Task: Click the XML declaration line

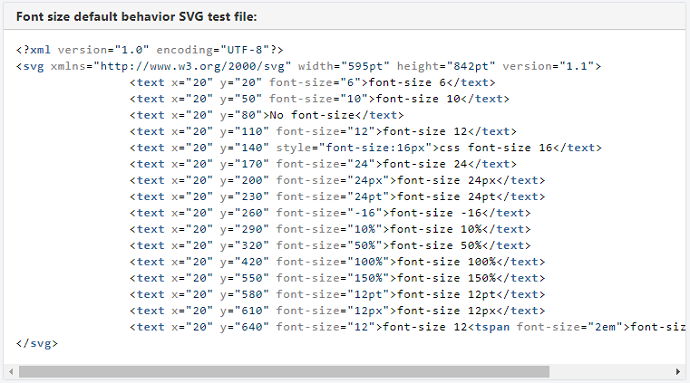Action: click(x=150, y=50)
